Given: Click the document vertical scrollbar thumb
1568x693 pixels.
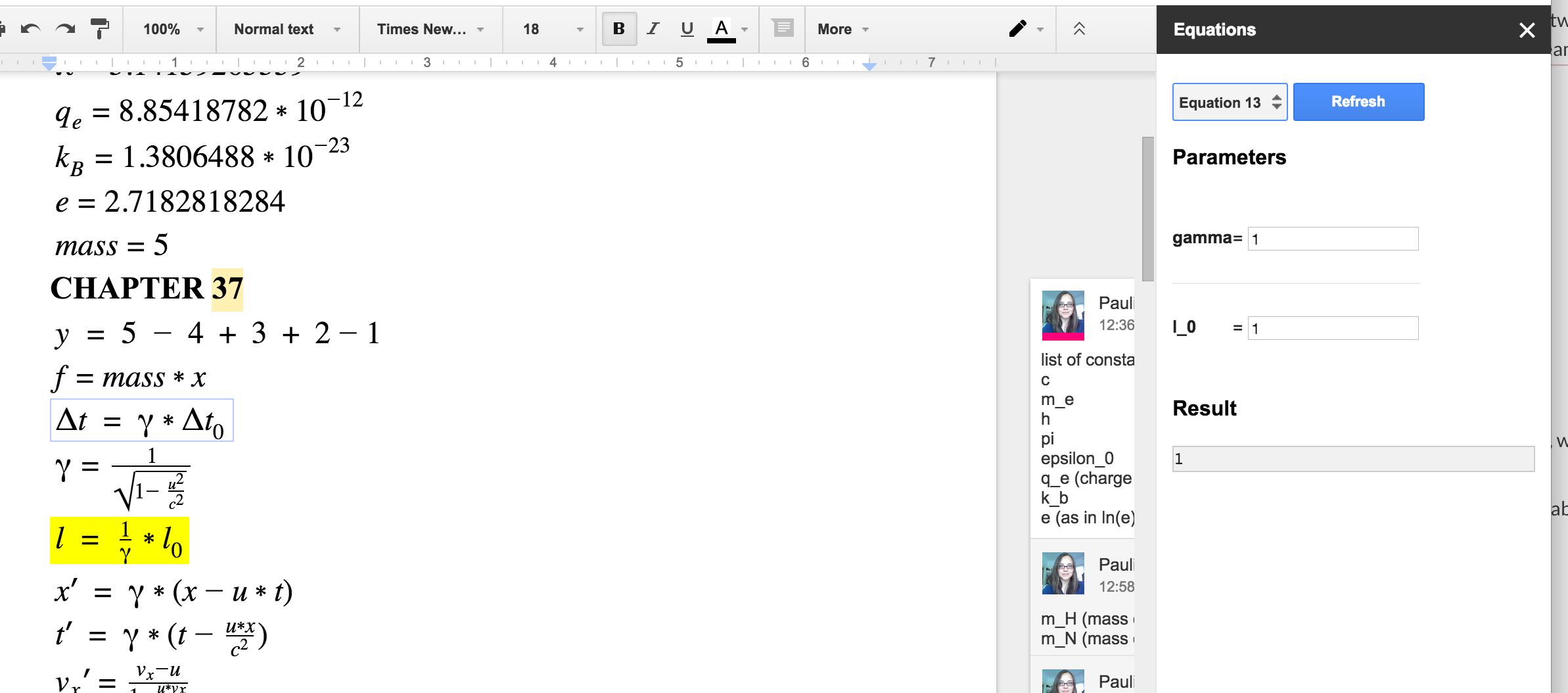Looking at the screenshot, I should pos(1147,209).
